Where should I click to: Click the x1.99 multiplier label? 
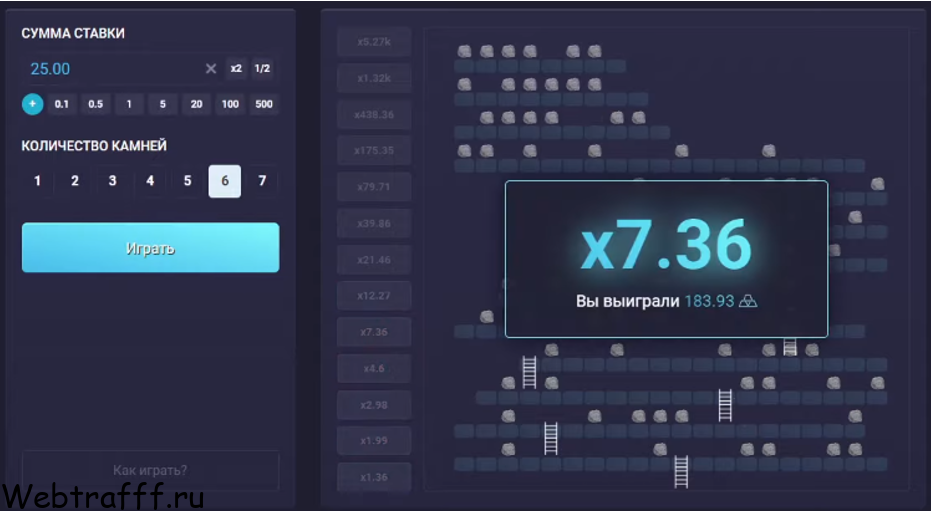click(374, 441)
